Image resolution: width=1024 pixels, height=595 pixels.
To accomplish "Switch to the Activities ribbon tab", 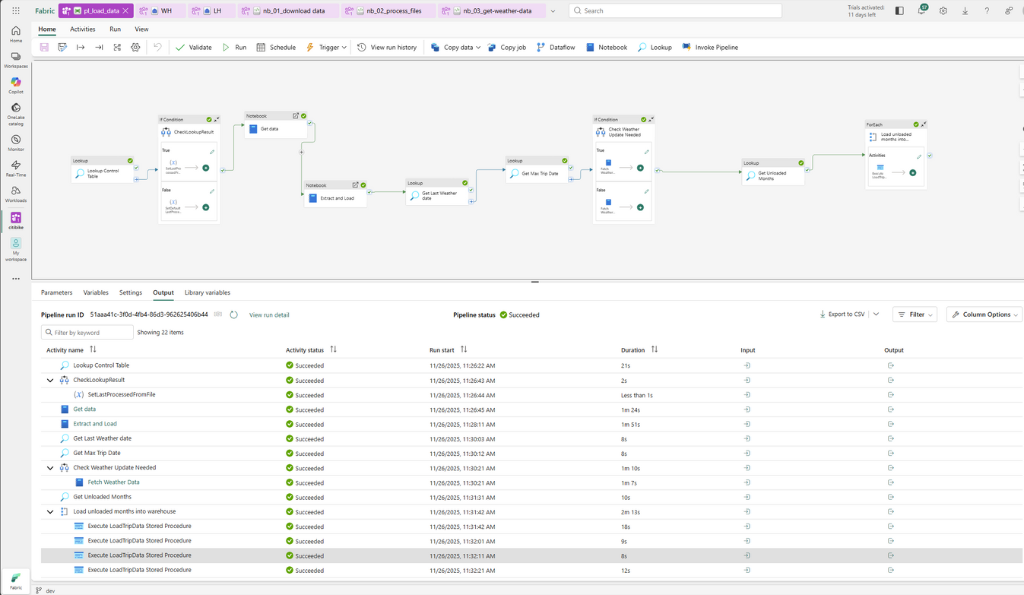I will point(82,29).
